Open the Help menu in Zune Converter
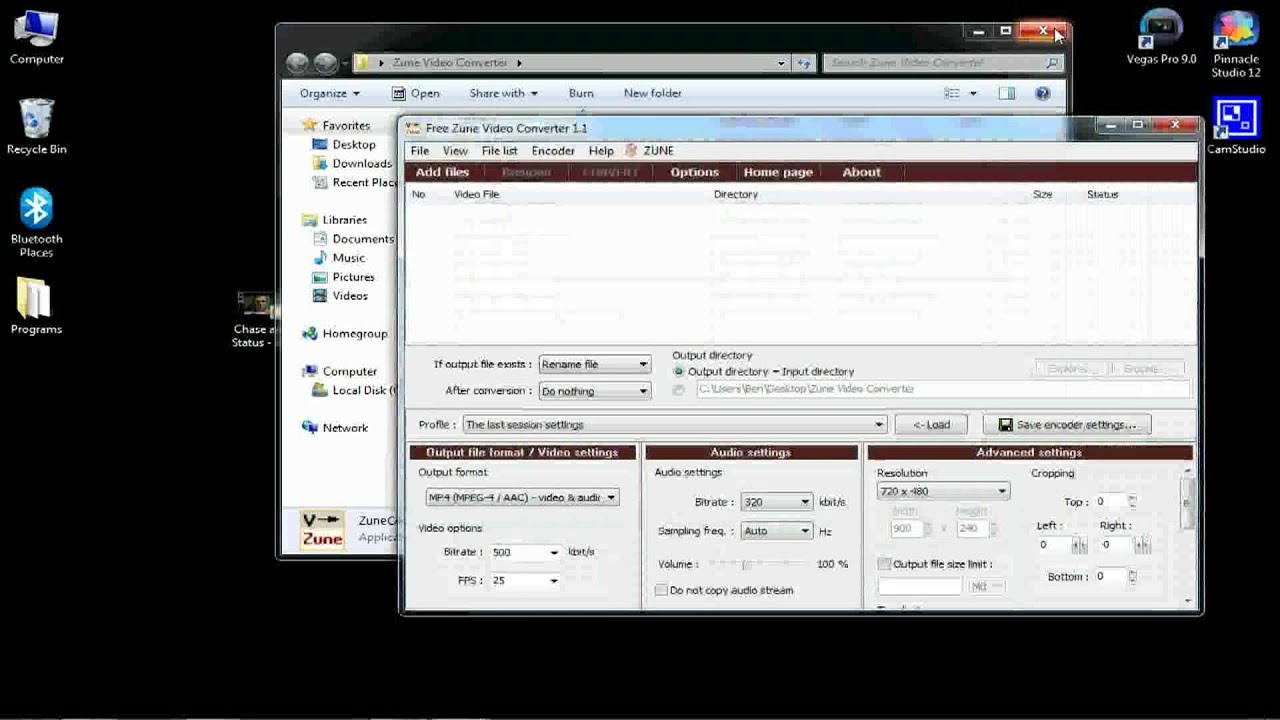Viewport: 1280px width, 720px height. pos(601,151)
